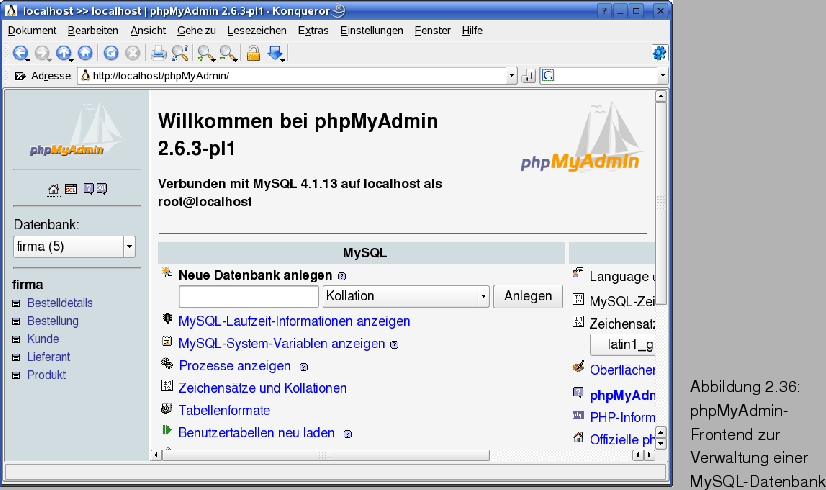Zoom in with the plus magnifier icon
The height and width of the screenshot is (490, 826).
pos(206,53)
